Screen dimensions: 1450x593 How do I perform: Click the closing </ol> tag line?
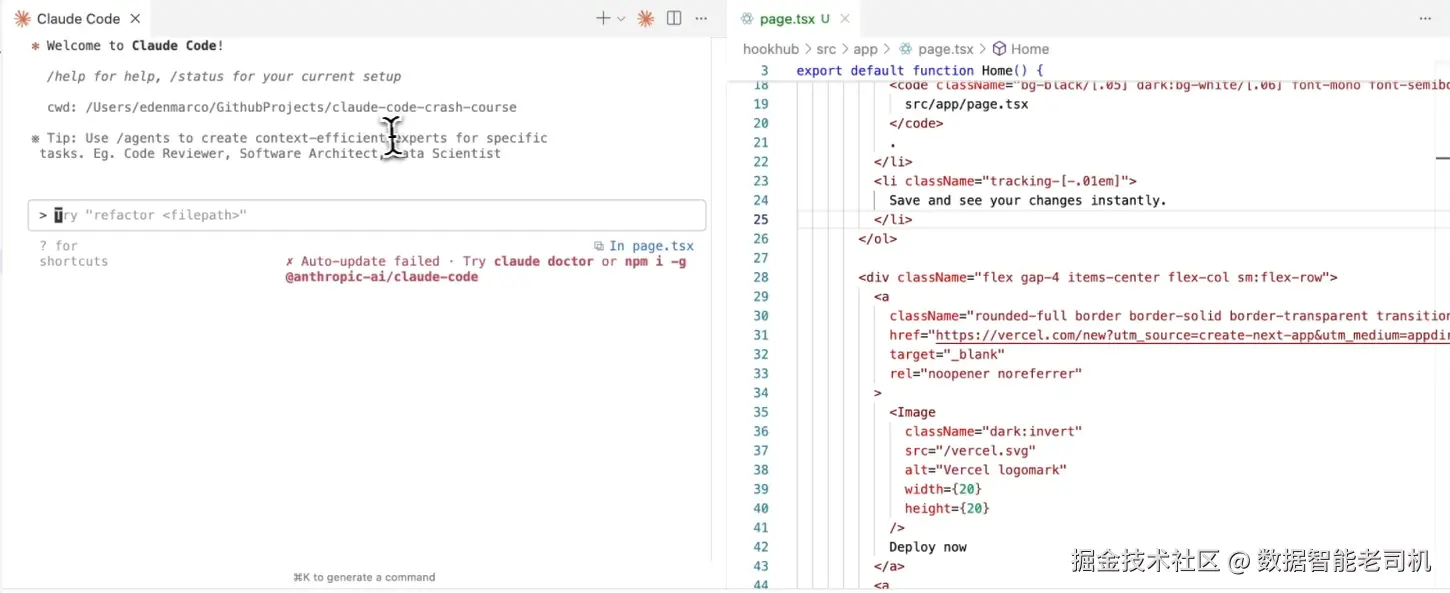(x=877, y=239)
